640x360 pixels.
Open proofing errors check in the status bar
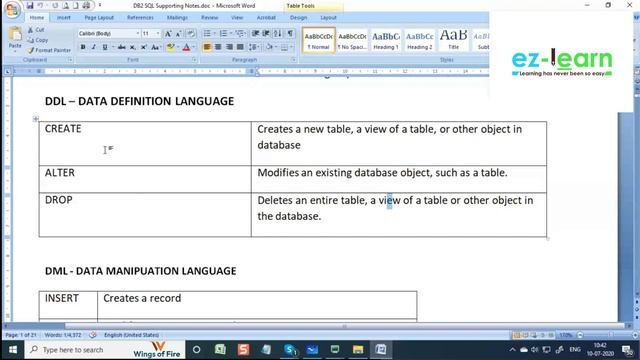pos(93,335)
